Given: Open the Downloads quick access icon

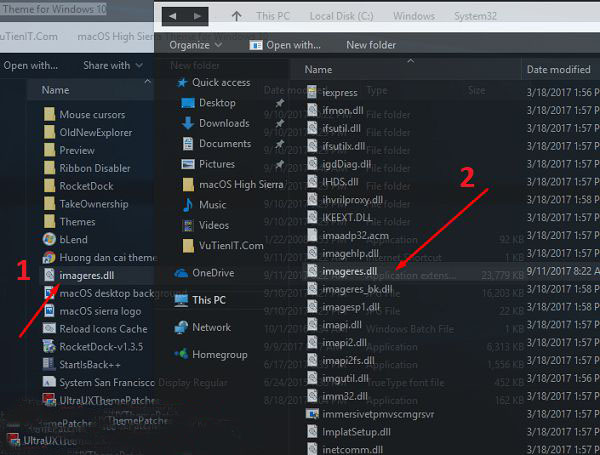Looking at the screenshot, I should point(188,123).
